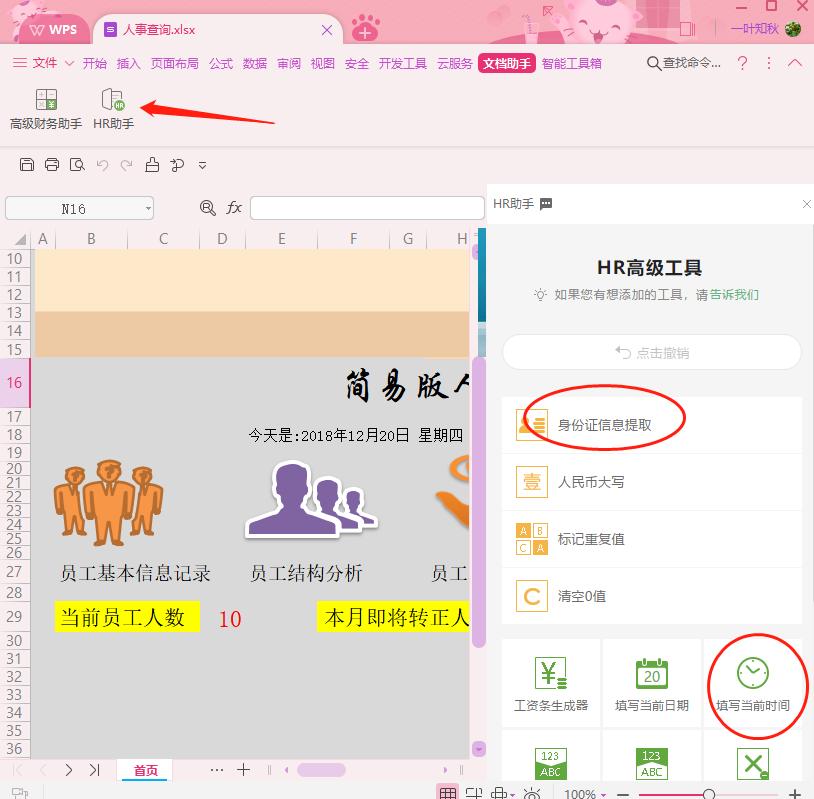Open the HR助手 tool from the ribbon
This screenshot has width=814, height=799.
112,105
